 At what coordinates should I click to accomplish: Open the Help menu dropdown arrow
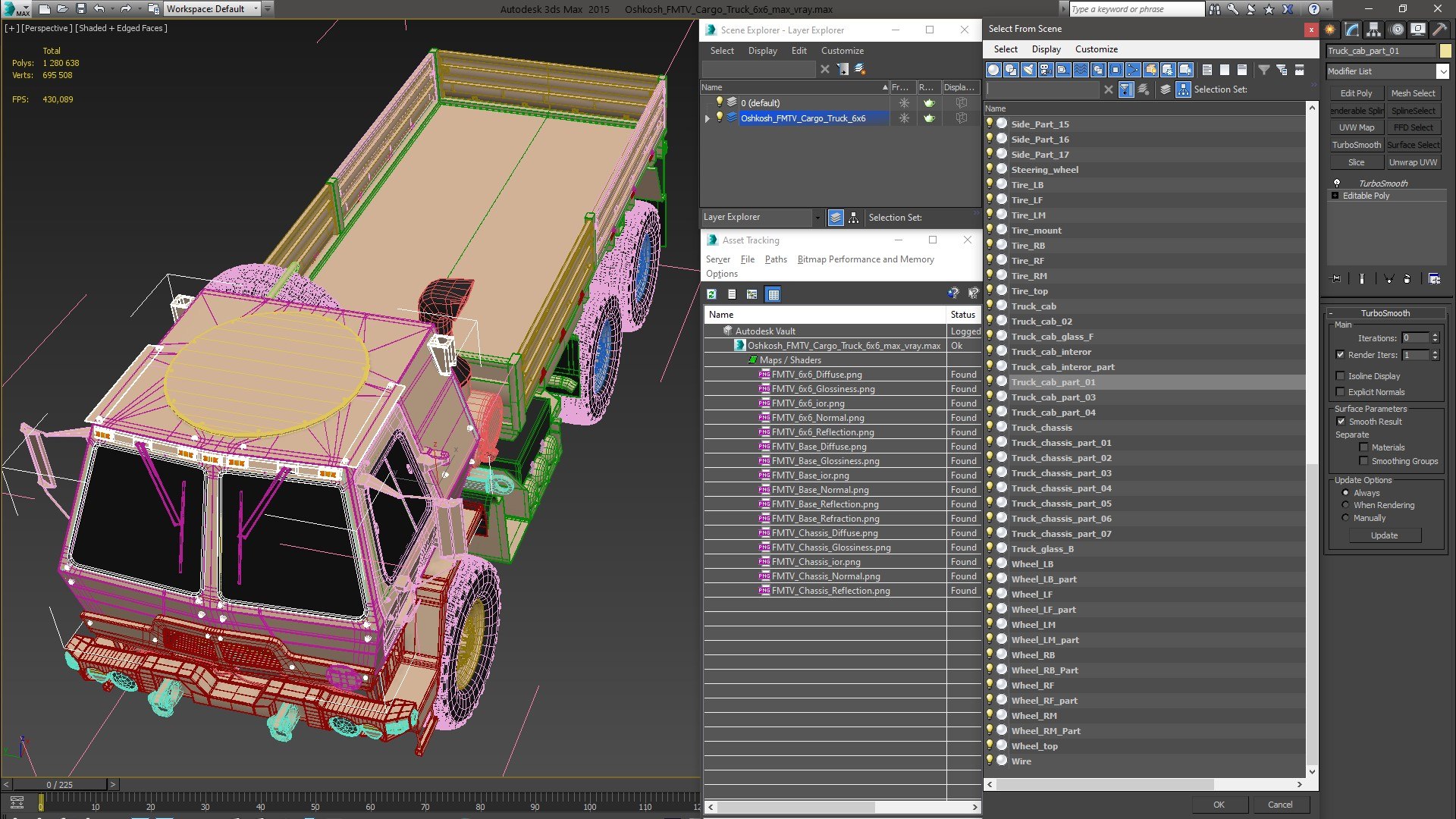pyautogui.click(x=1326, y=9)
